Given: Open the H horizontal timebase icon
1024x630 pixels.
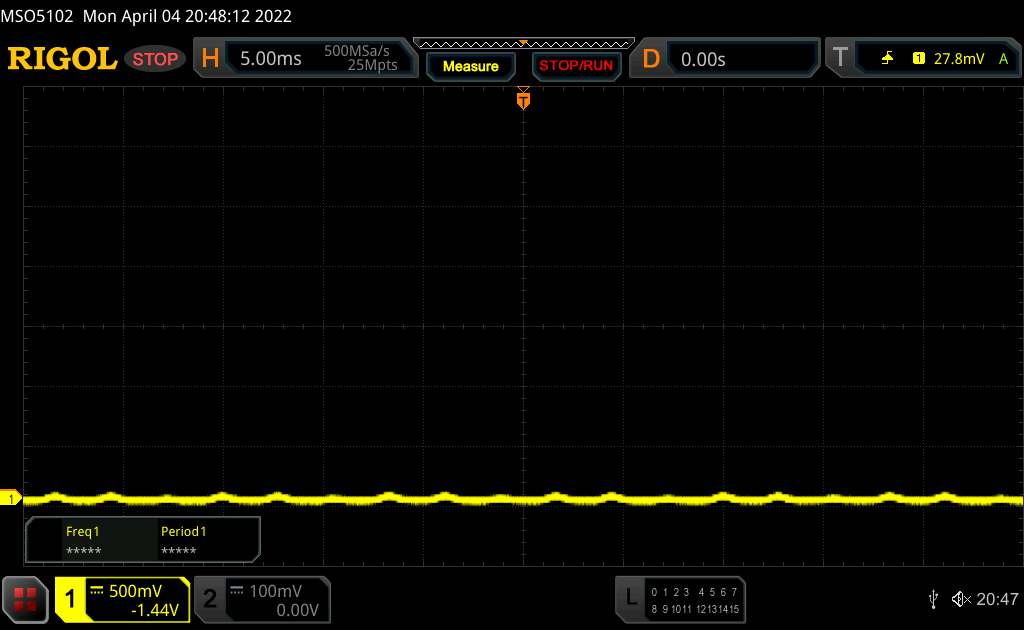Looking at the screenshot, I should (x=210, y=59).
